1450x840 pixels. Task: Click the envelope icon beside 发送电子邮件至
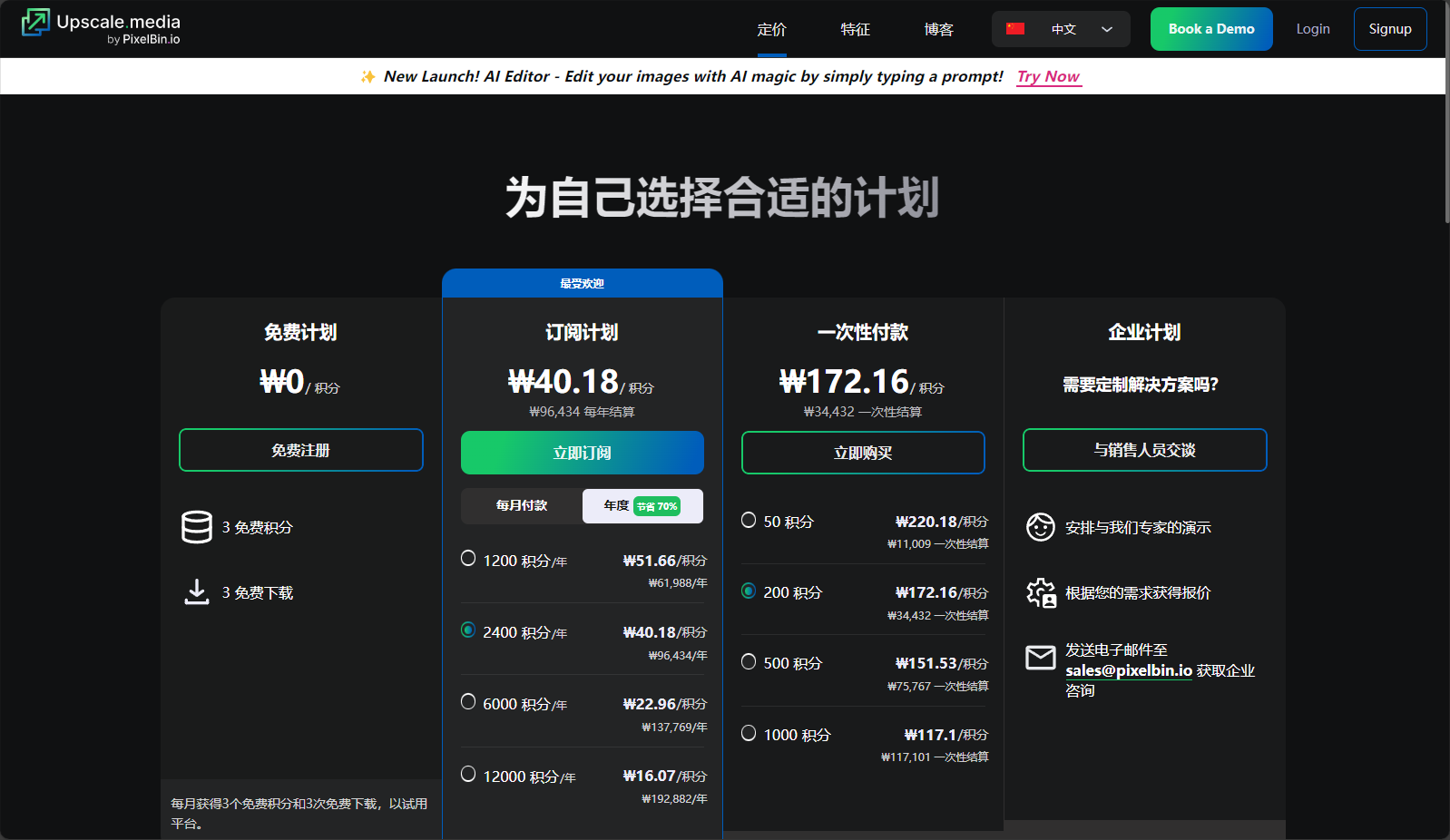pos(1041,658)
